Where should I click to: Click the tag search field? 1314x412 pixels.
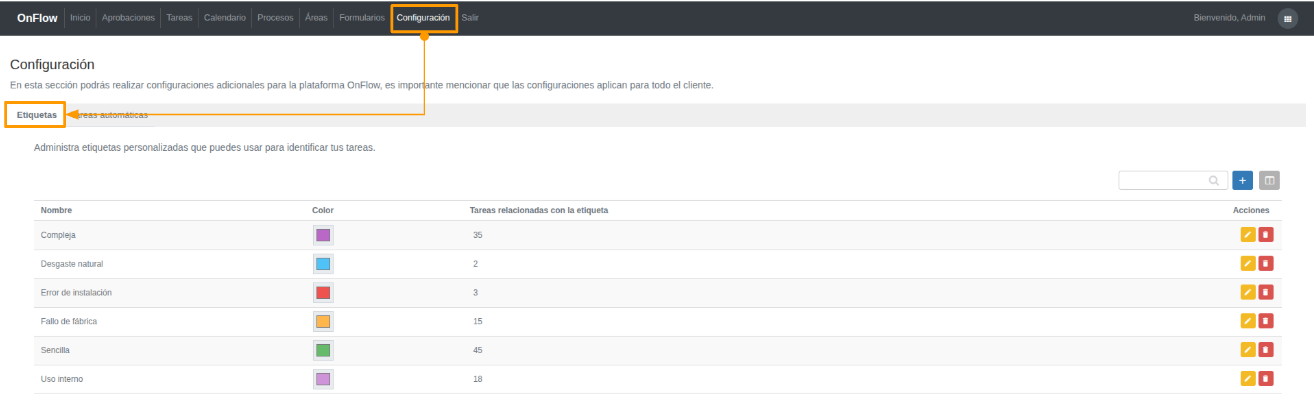point(1173,181)
